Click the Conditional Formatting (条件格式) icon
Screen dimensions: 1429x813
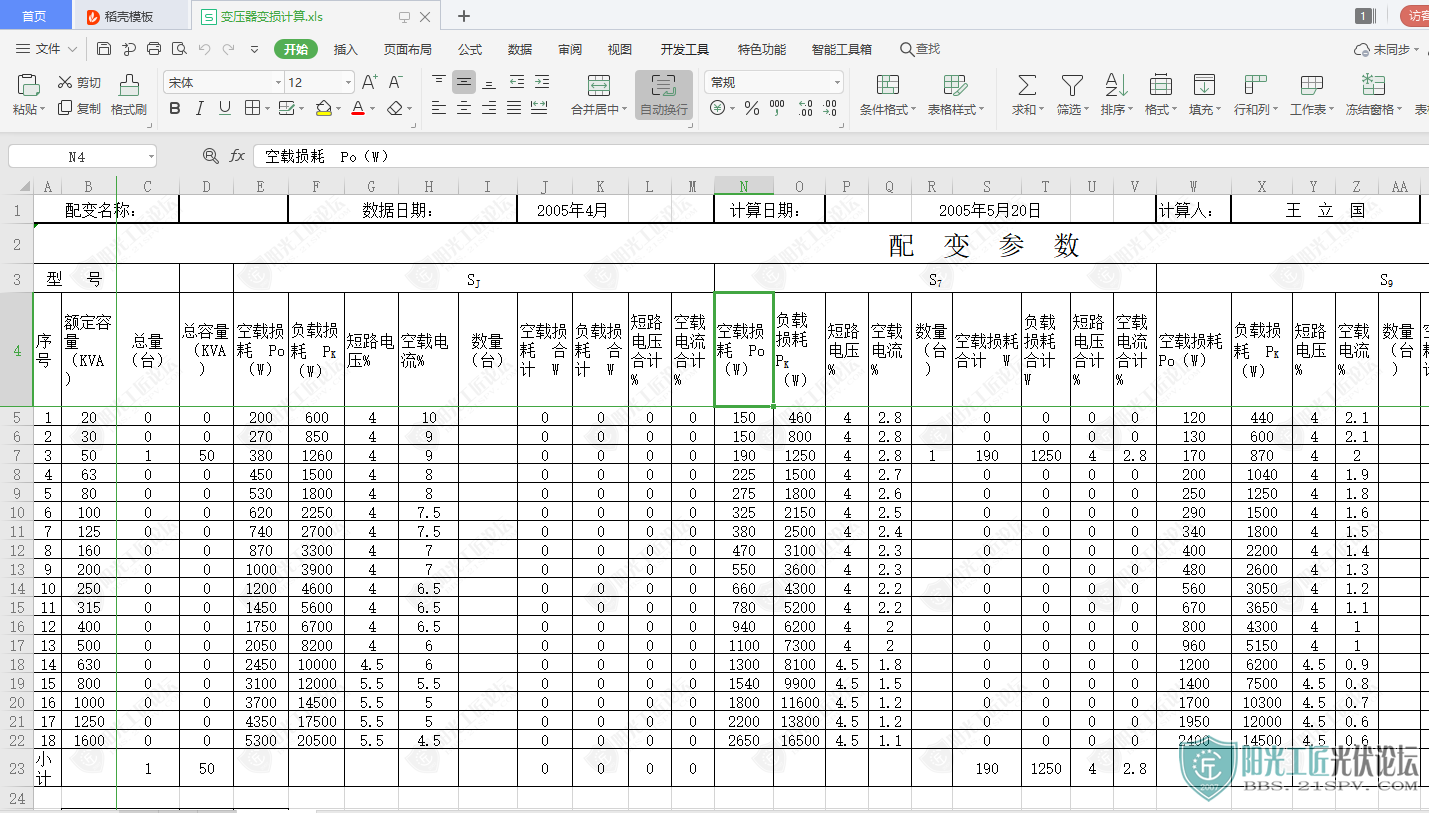(x=887, y=85)
